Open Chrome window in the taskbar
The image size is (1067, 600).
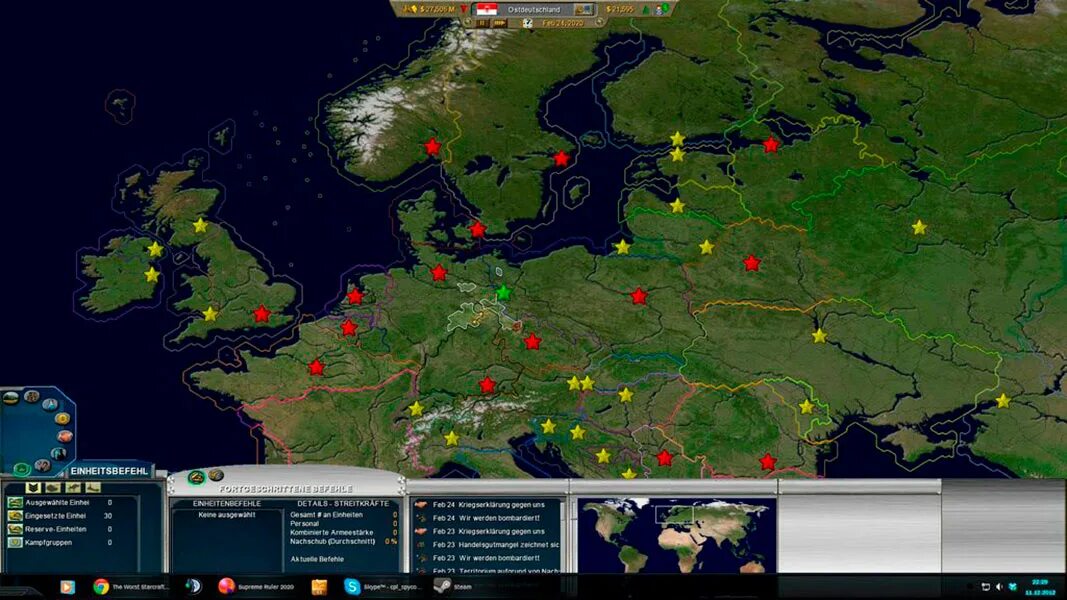click(x=130, y=587)
